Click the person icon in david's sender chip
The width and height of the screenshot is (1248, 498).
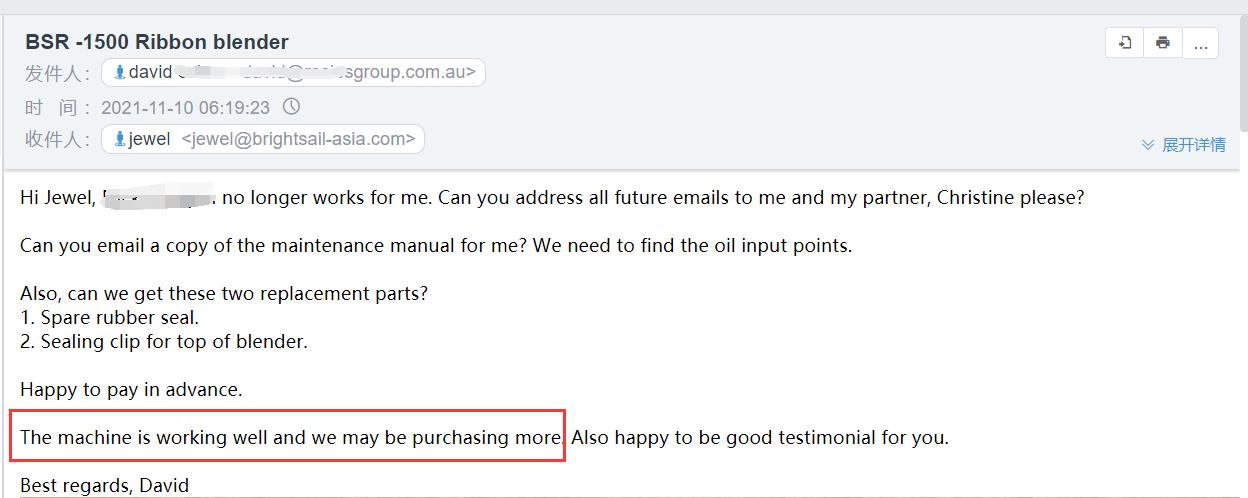click(120, 72)
